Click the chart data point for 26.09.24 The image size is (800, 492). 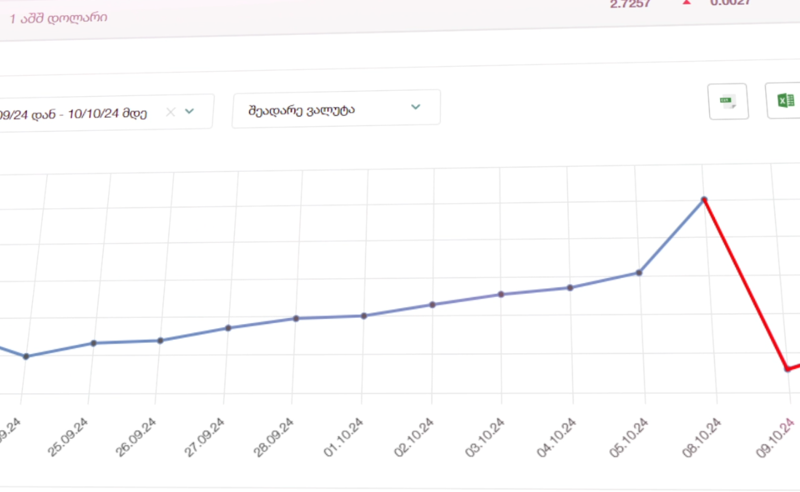[x=160, y=340]
